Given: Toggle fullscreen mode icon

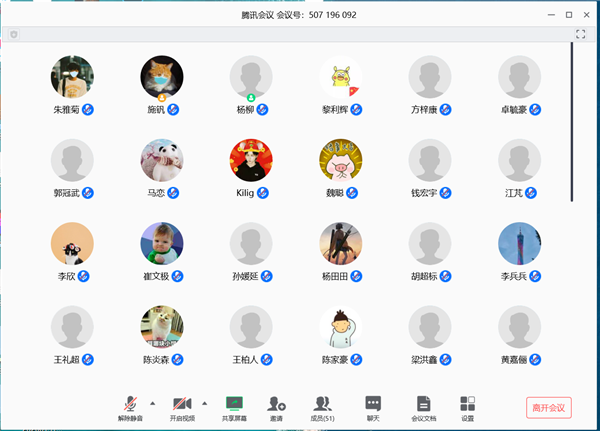Looking at the screenshot, I should pyautogui.click(x=580, y=34).
